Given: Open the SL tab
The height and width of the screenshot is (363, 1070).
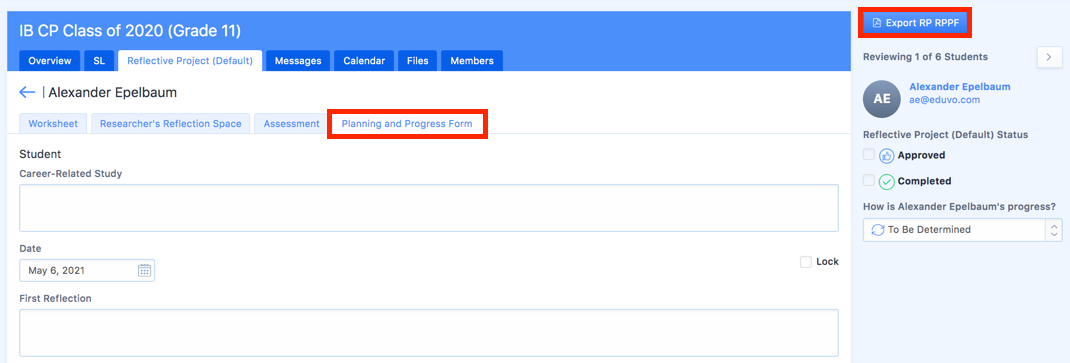Looking at the screenshot, I should click(99, 61).
